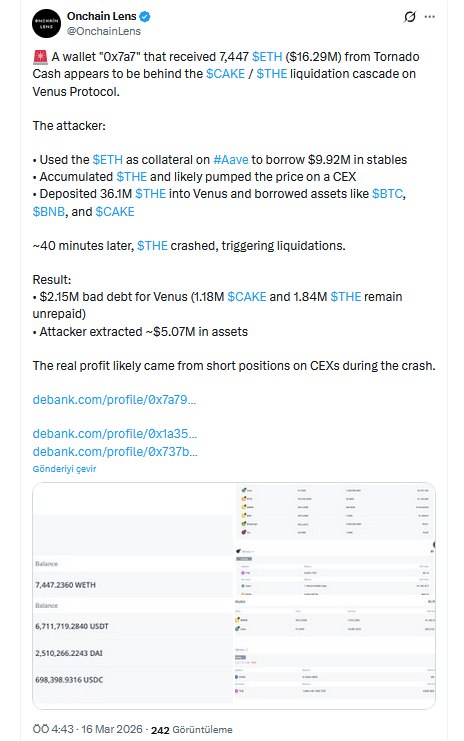Click Gönderiyi çevir translate link
The width and height of the screenshot is (464, 741).
(64, 469)
